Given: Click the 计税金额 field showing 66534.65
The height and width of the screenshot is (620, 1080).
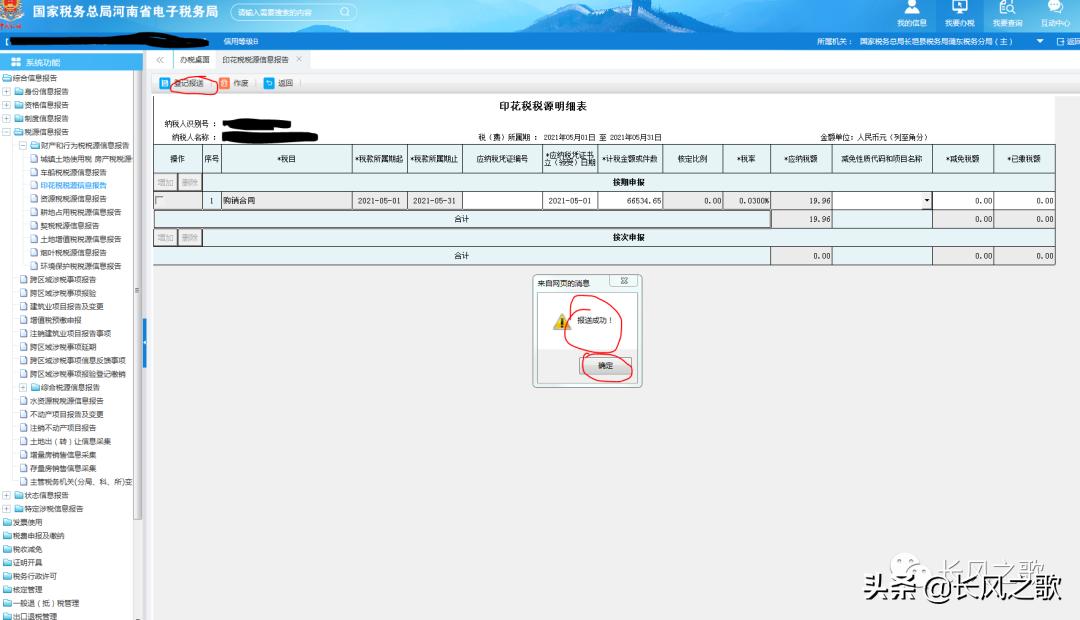Looking at the screenshot, I should [630, 200].
